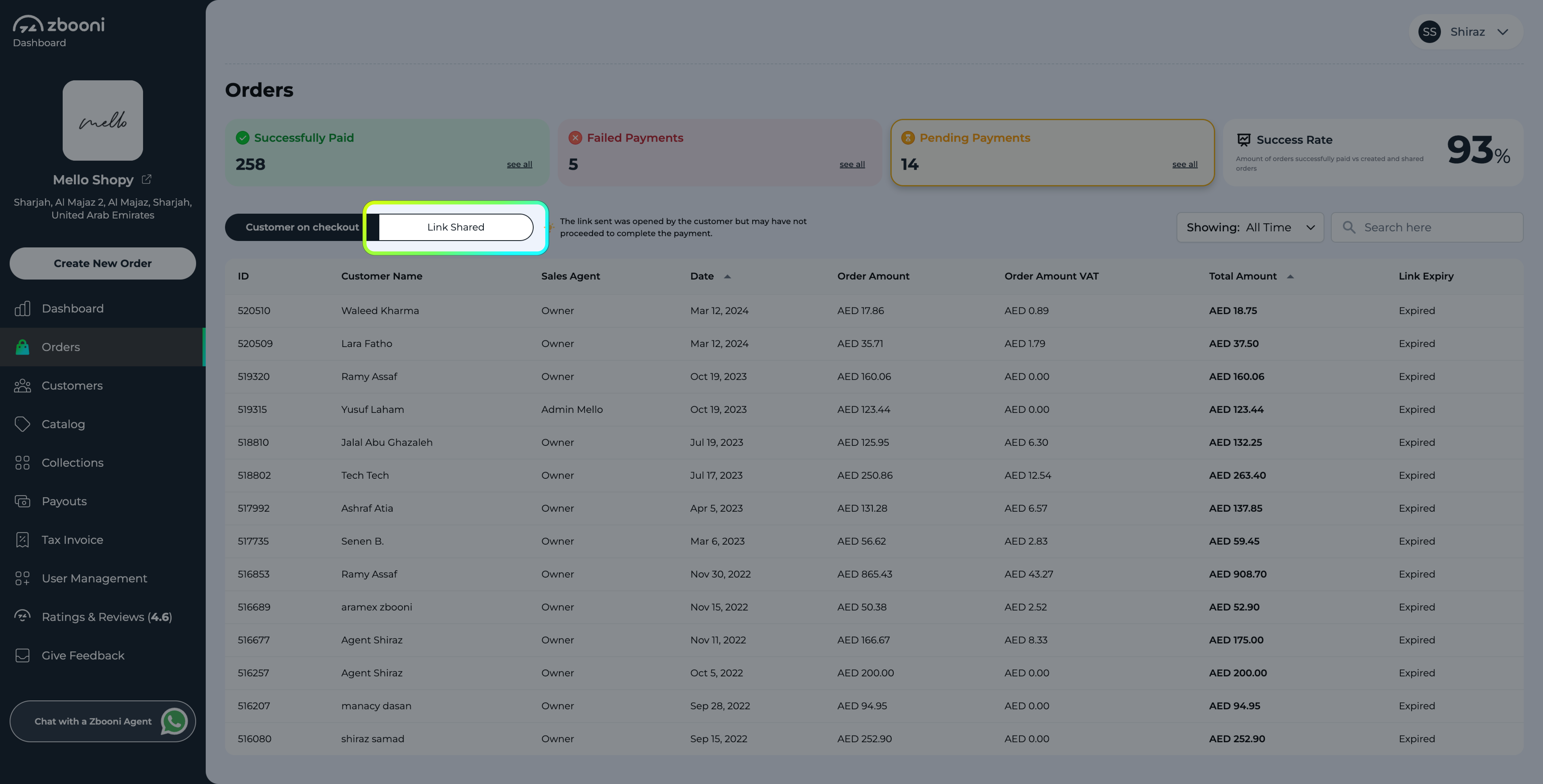1543x784 pixels.
Task: Click the Collections grid icon
Action: [x=23, y=462]
